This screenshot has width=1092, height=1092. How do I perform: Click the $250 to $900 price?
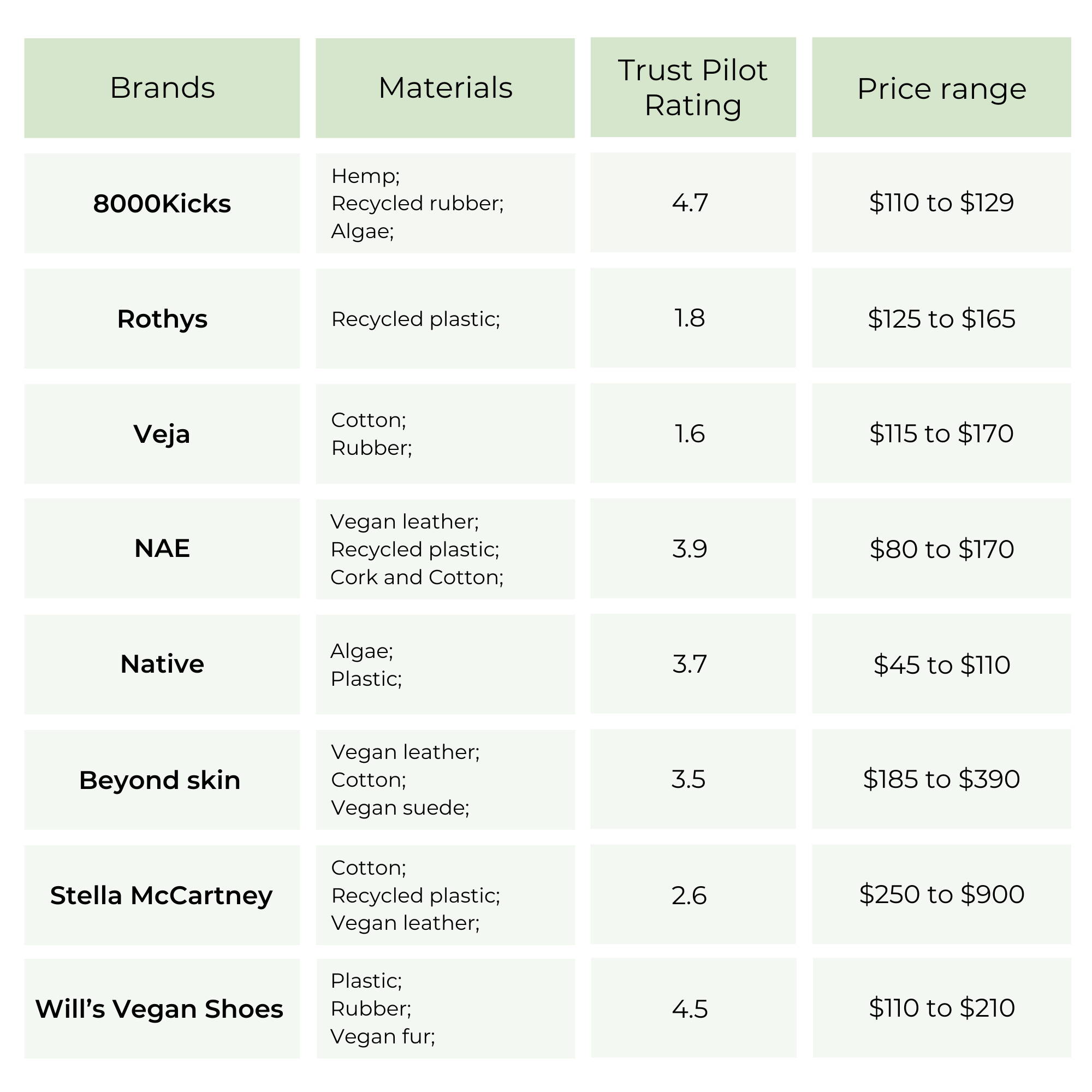click(x=941, y=894)
